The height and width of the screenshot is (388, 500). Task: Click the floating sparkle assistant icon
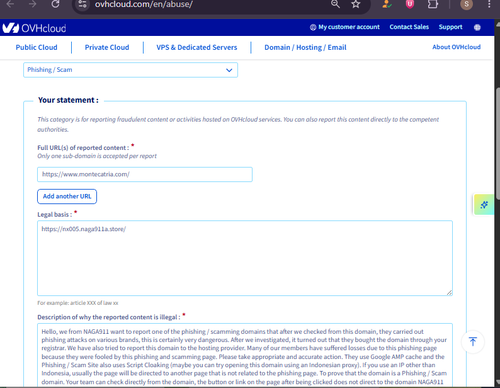pyautogui.click(x=484, y=204)
